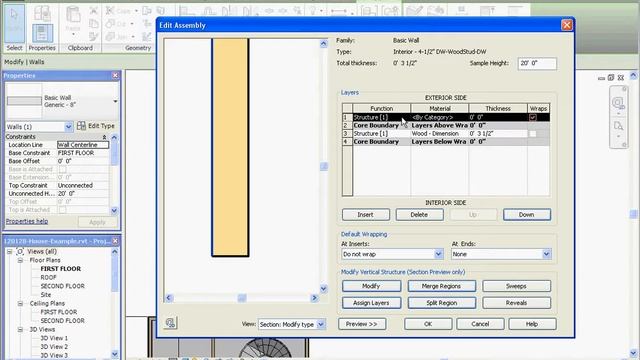Click the Zoom tool on navigation bar

(x=618, y=126)
